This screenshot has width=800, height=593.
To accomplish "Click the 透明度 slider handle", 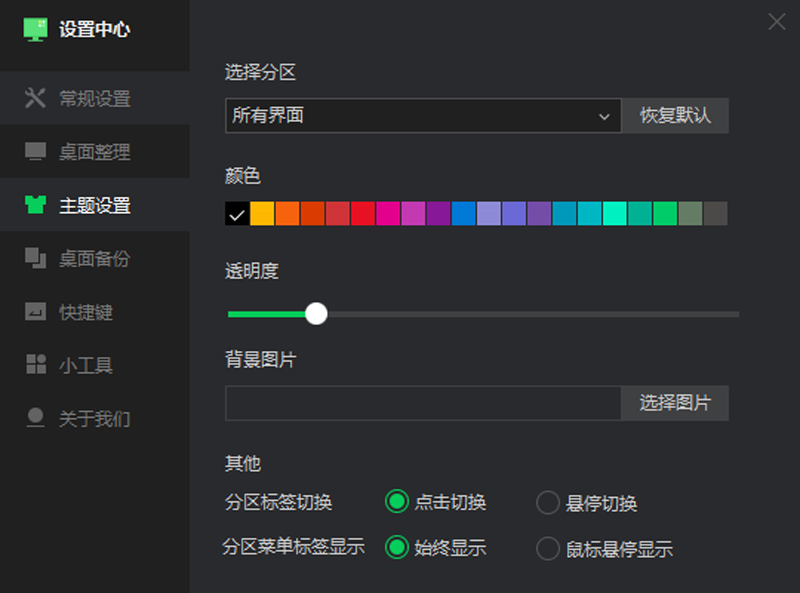I will click(x=316, y=314).
